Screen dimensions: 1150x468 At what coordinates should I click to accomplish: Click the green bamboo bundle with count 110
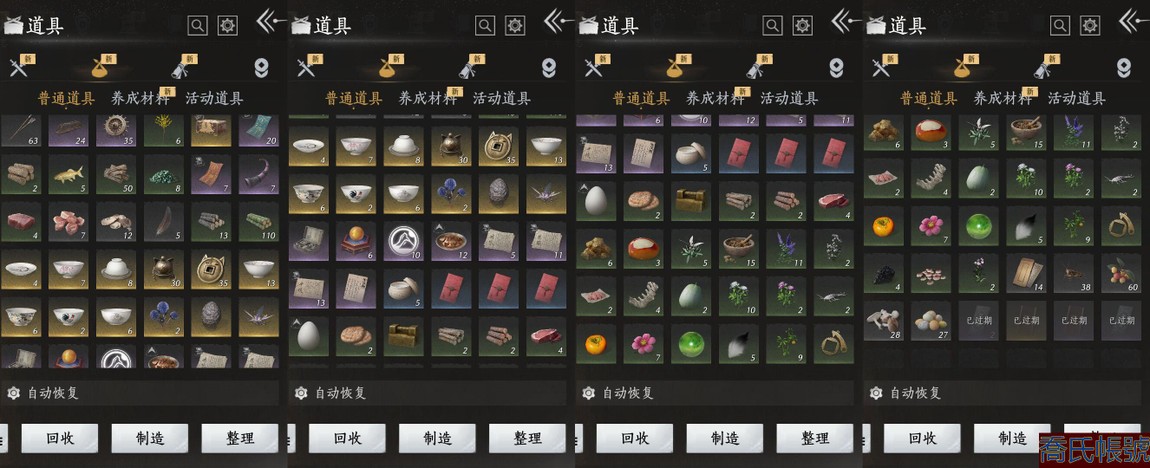click(x=258, y=222)
